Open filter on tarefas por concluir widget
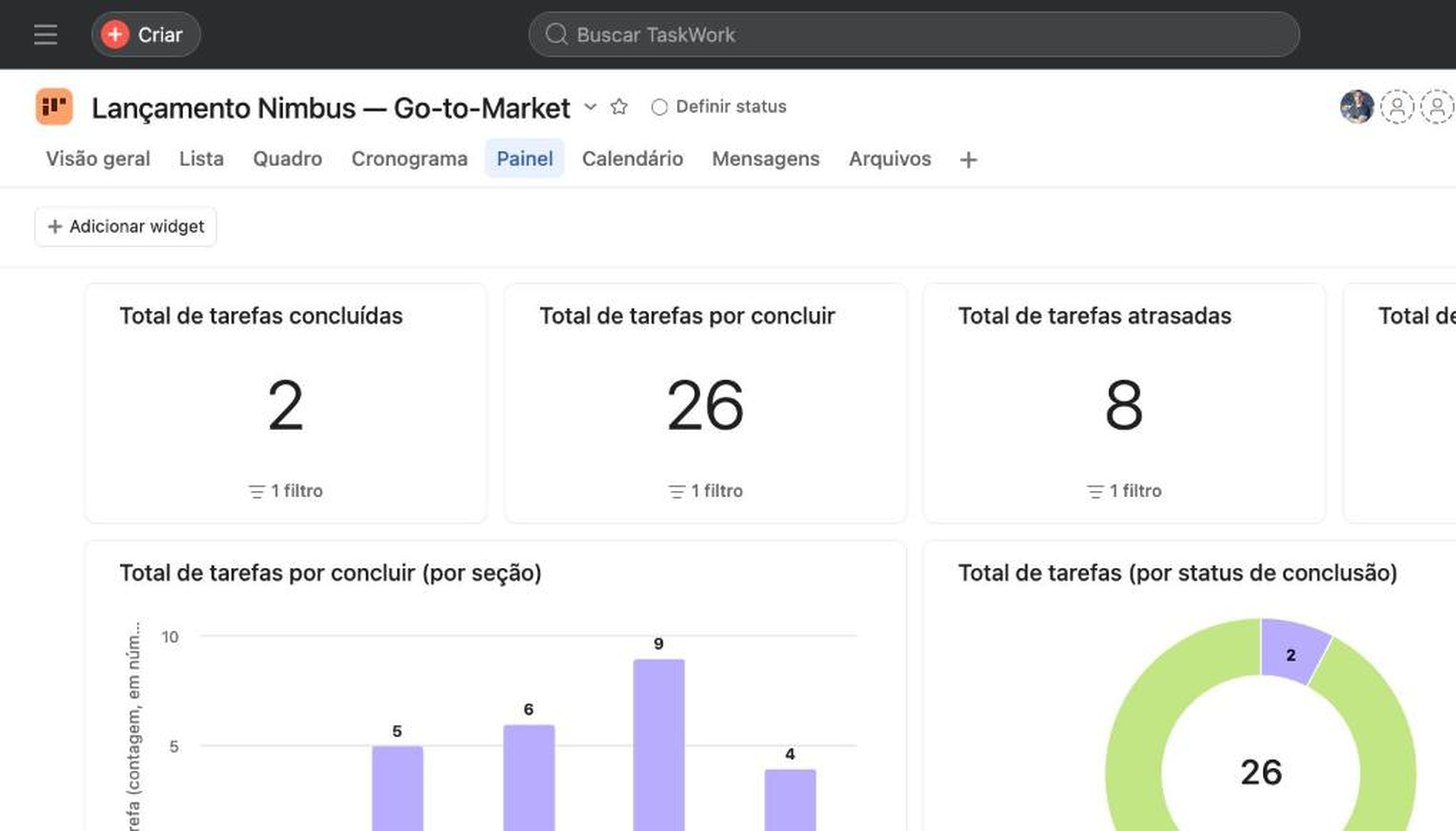 [x=705, y=491]
